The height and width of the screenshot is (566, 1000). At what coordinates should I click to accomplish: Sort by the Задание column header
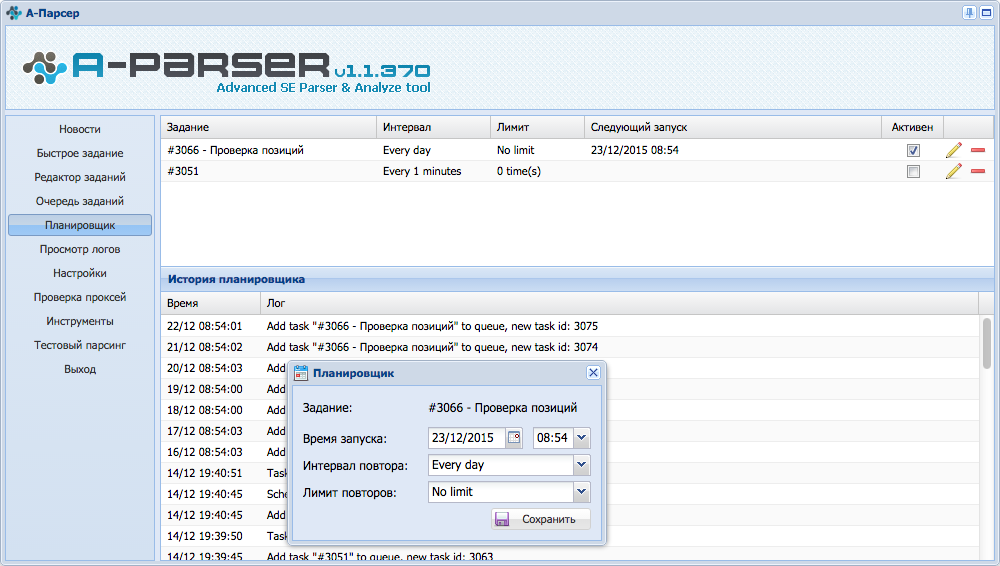point(268,127)
